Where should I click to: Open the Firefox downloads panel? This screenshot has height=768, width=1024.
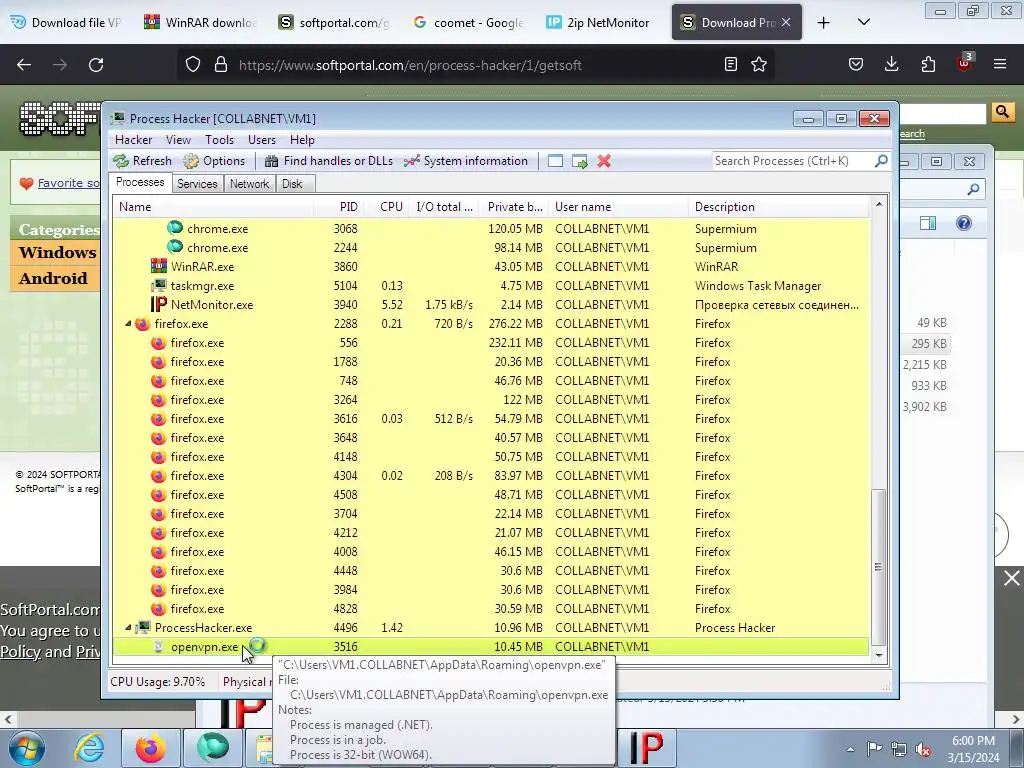tap(891, 64)
